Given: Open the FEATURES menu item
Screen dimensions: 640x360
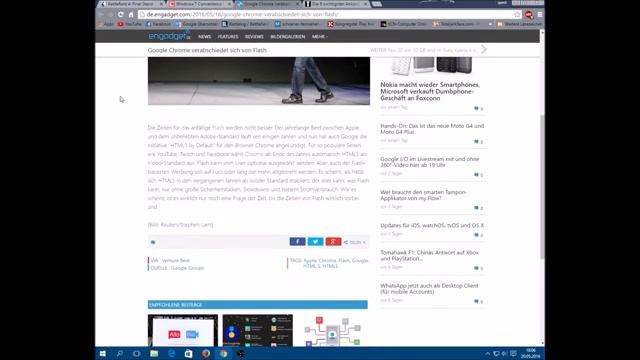Looking at the screenshot, I should point(228,37).
